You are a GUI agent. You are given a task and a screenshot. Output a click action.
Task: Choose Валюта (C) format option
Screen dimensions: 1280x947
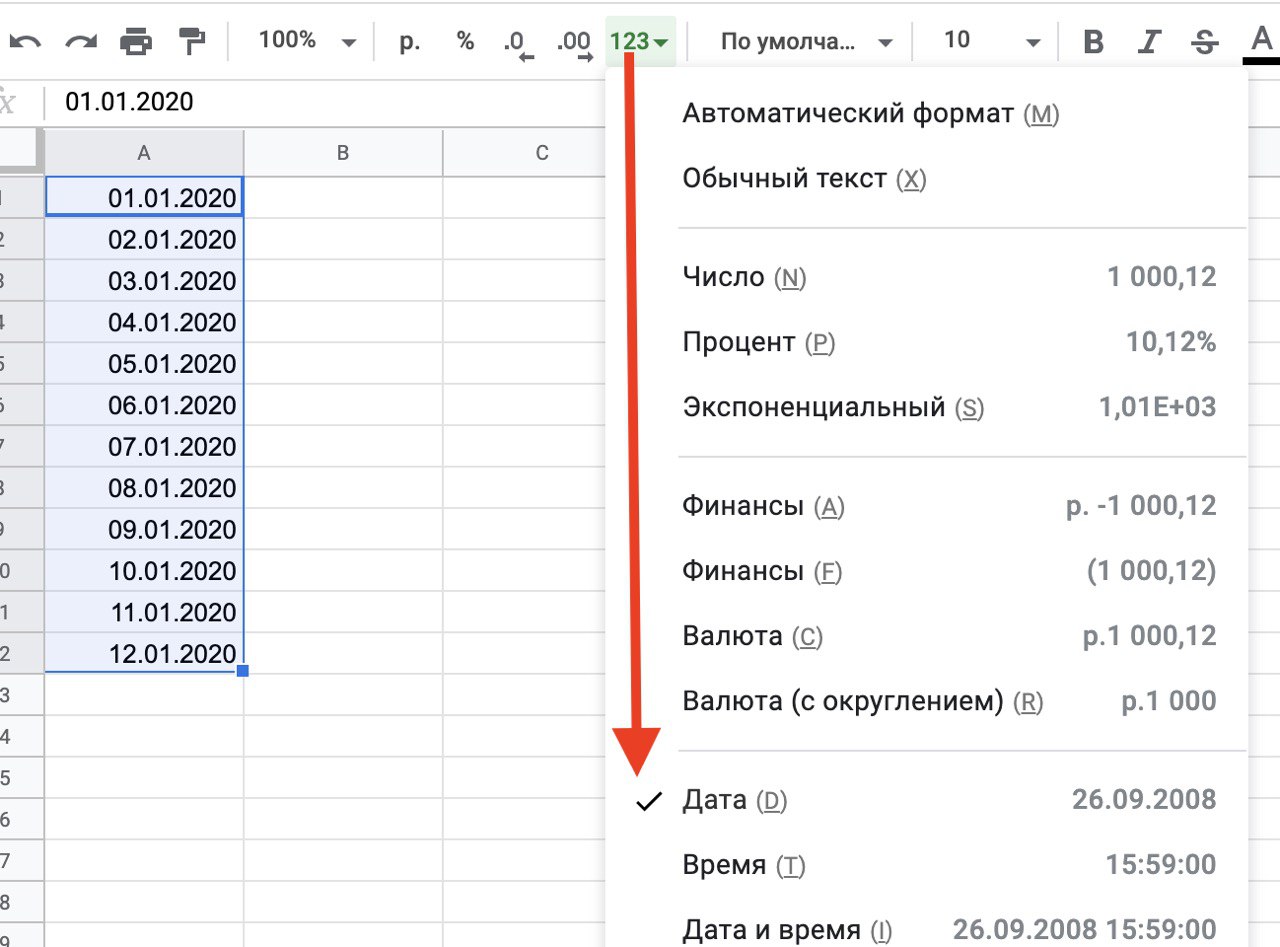(927, 637)
